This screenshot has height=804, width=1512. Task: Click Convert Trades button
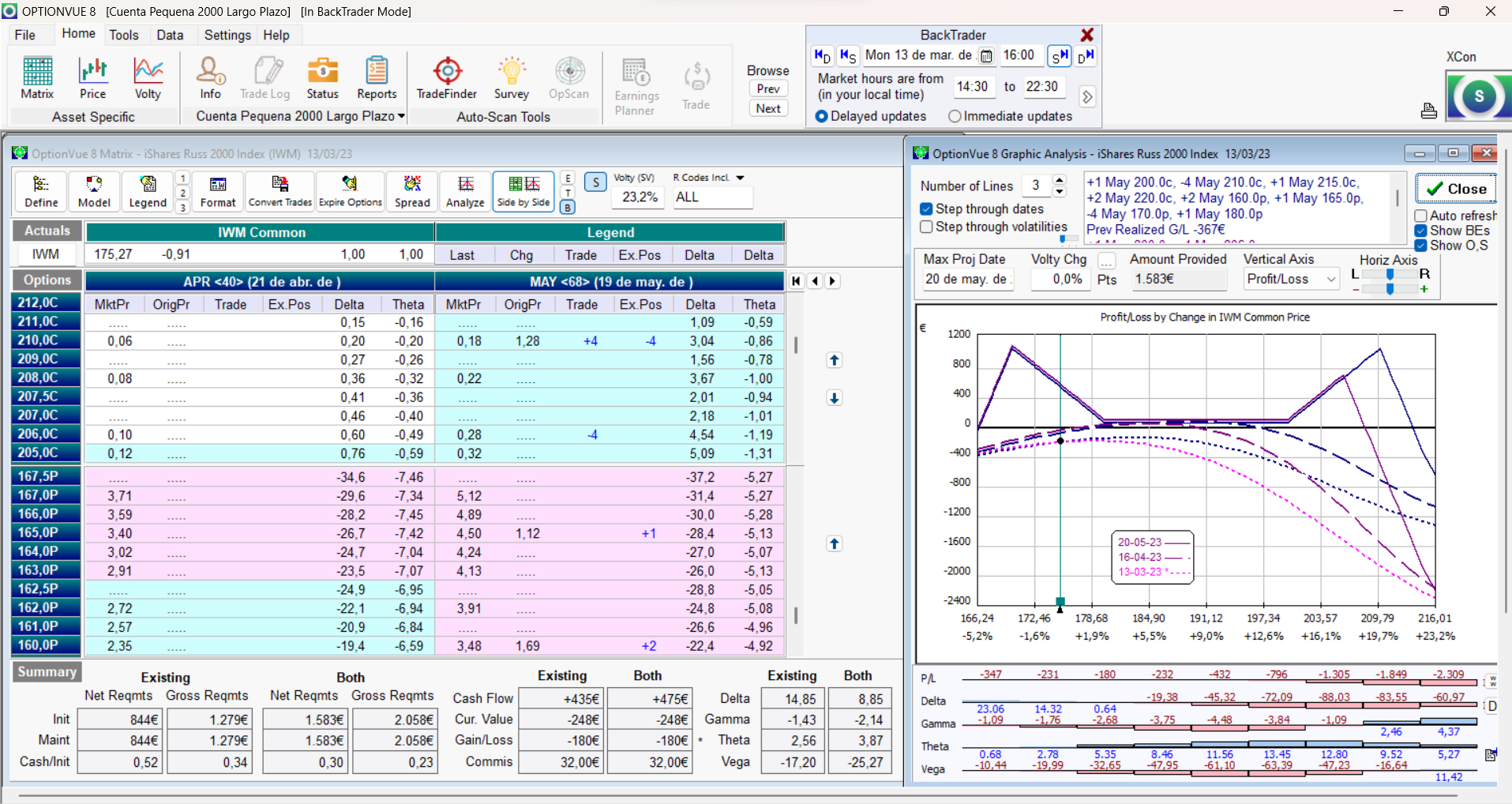(x=280, y=192)
